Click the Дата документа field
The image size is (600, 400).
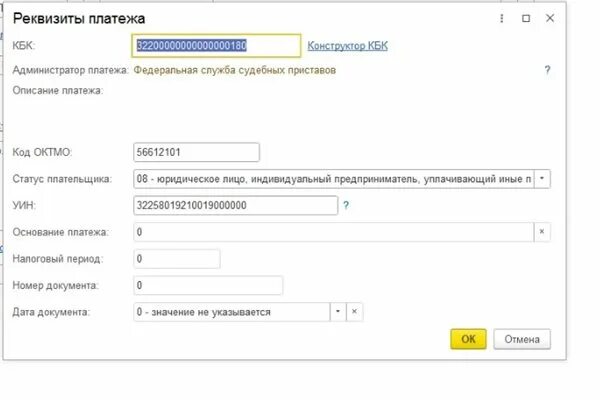232,312
